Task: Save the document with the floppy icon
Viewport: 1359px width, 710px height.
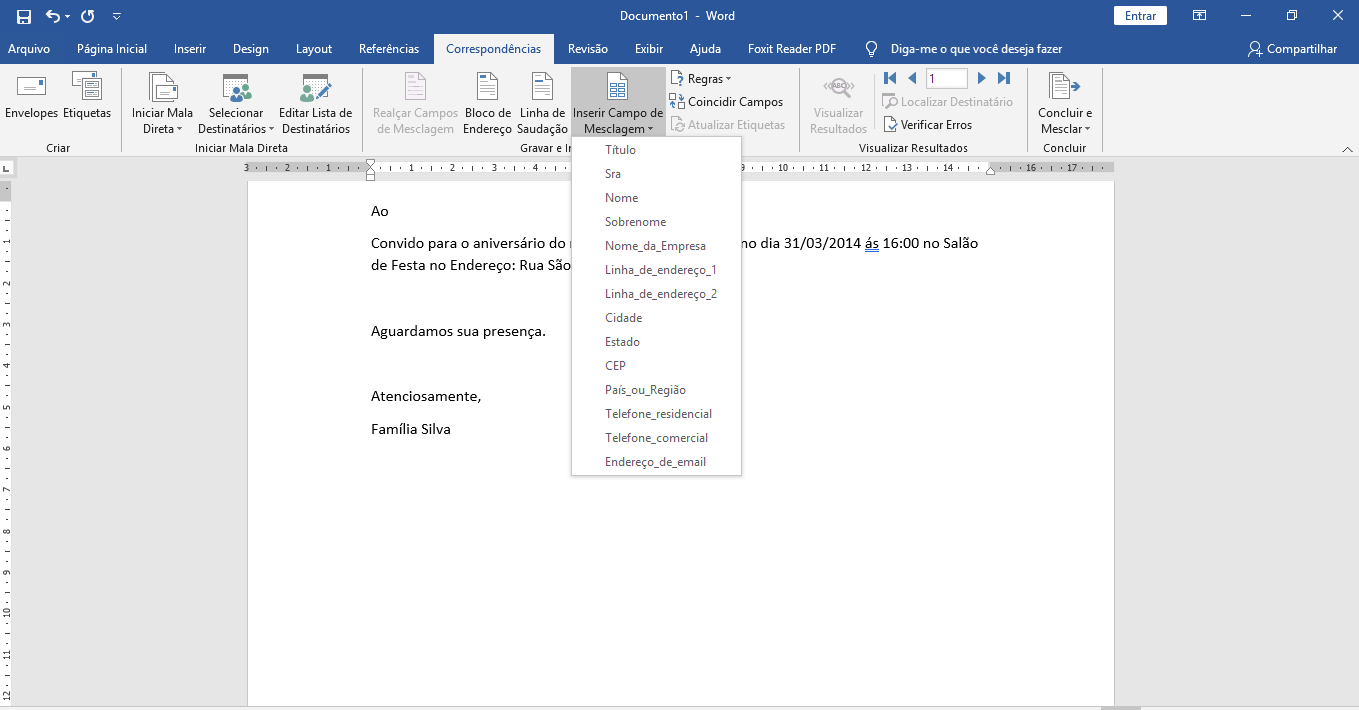Action: click(24, 16)
